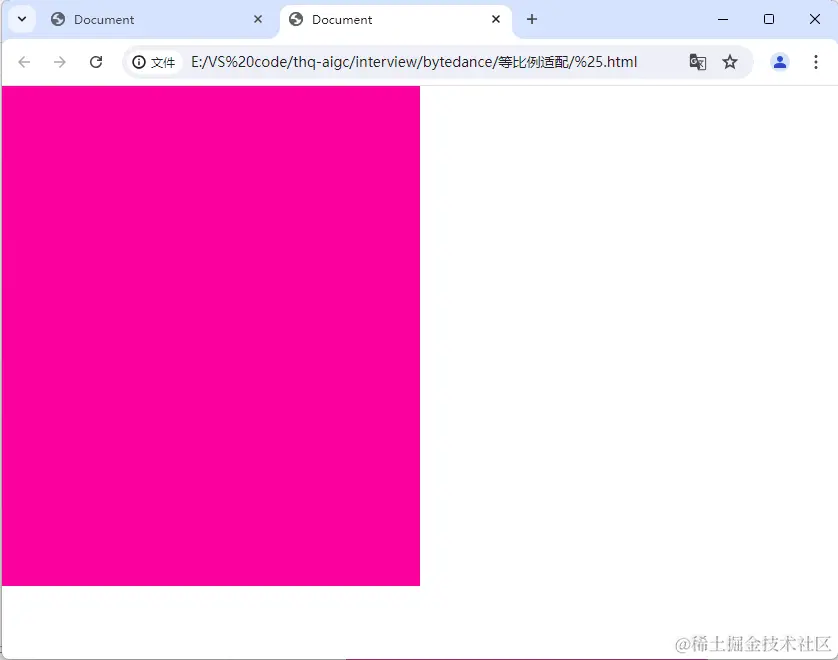Close the second Document tab

pyautogui.click(x=496, y=19)
